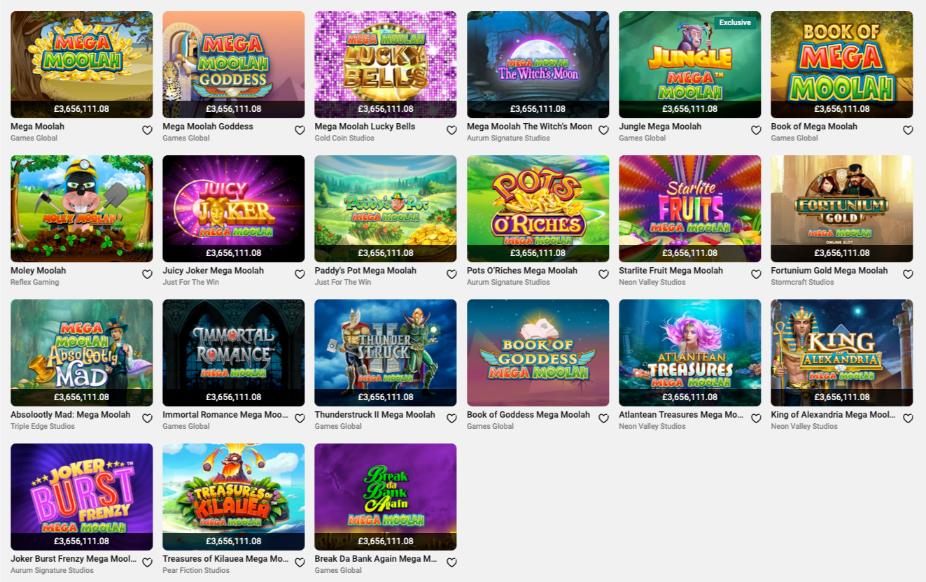Favorite Jungle Mega Moolah with heart icon
926x582 pixels.
(x=755, y=130)
